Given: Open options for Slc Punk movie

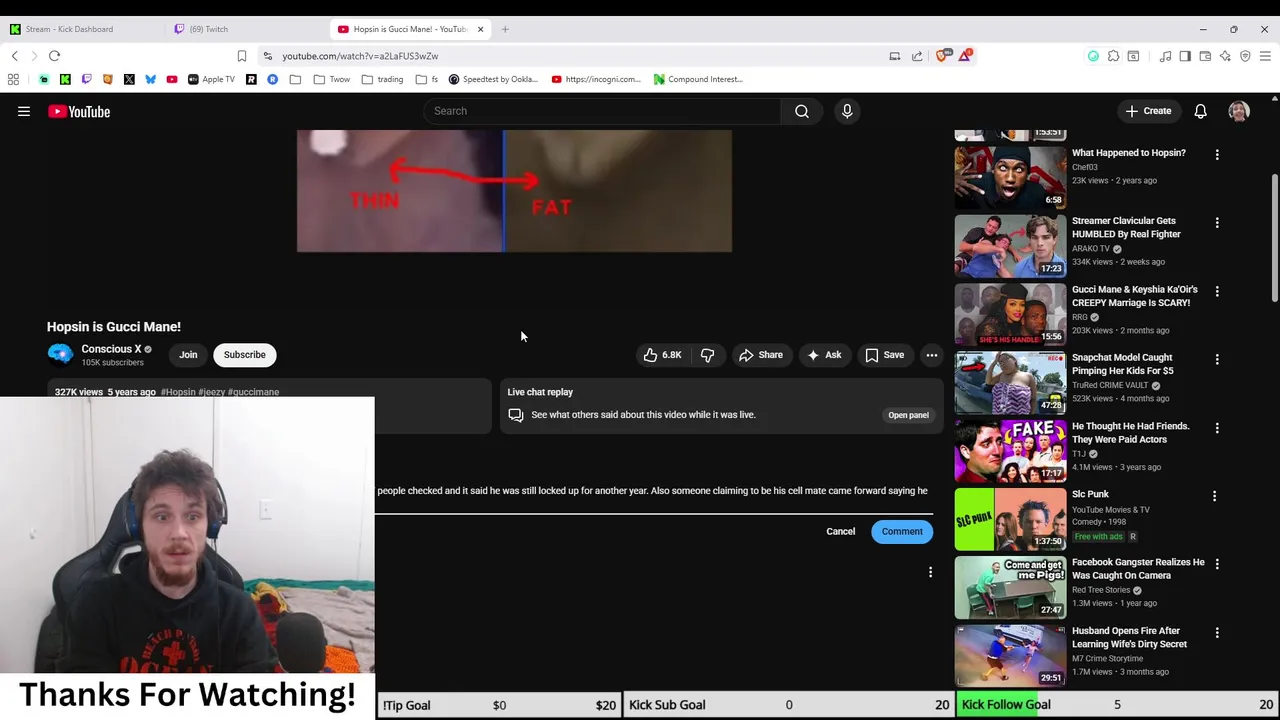Looking at the screenshot, I should (1214, 496).
